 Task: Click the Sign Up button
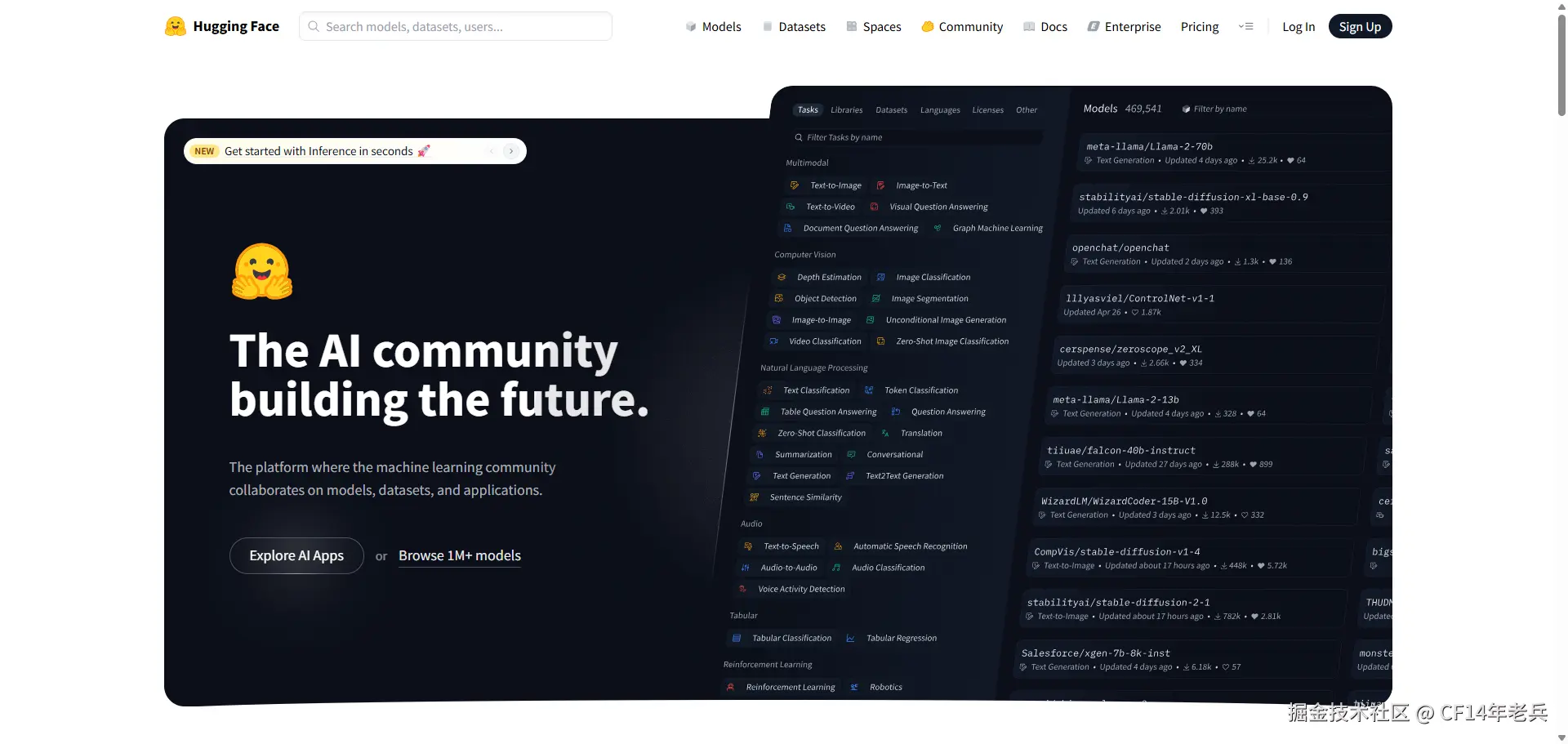click(1360, 27)
